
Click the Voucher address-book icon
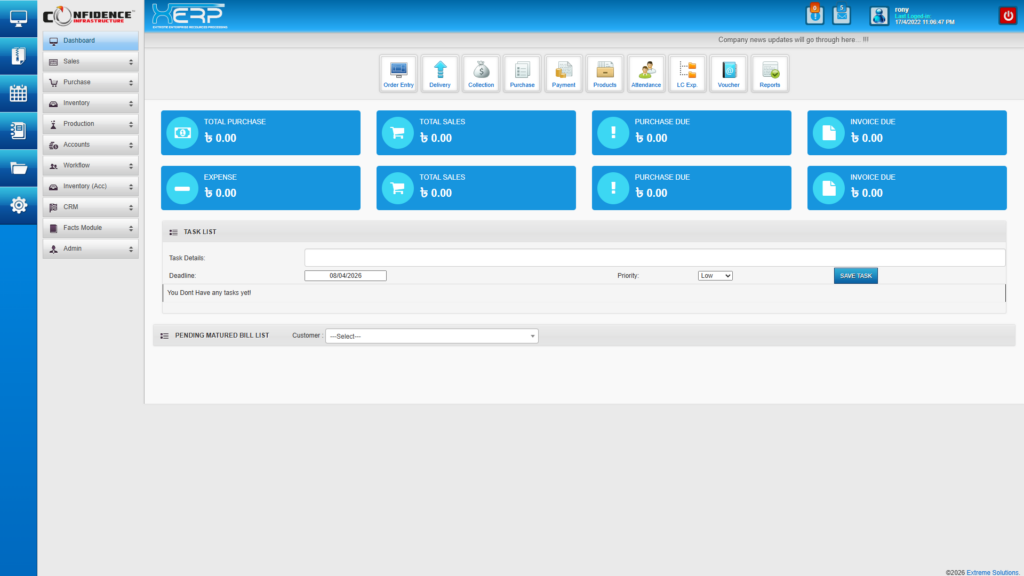728,72
